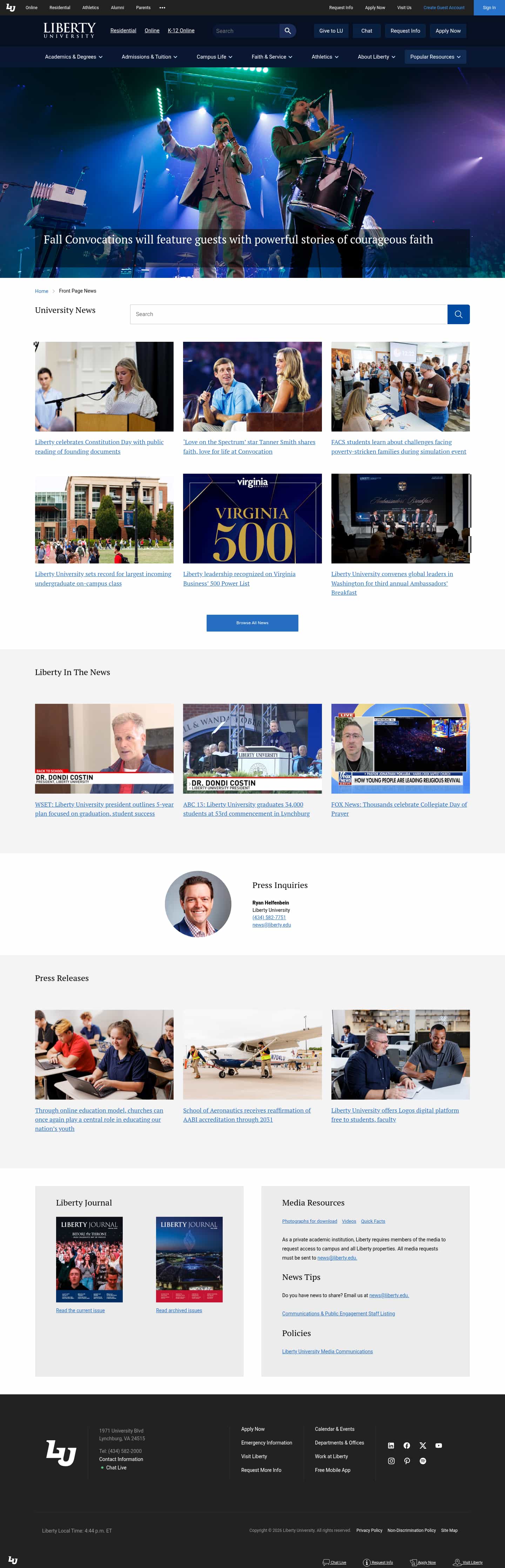
Task: Open the three-dots more menu in top bar
Action: 162,8
